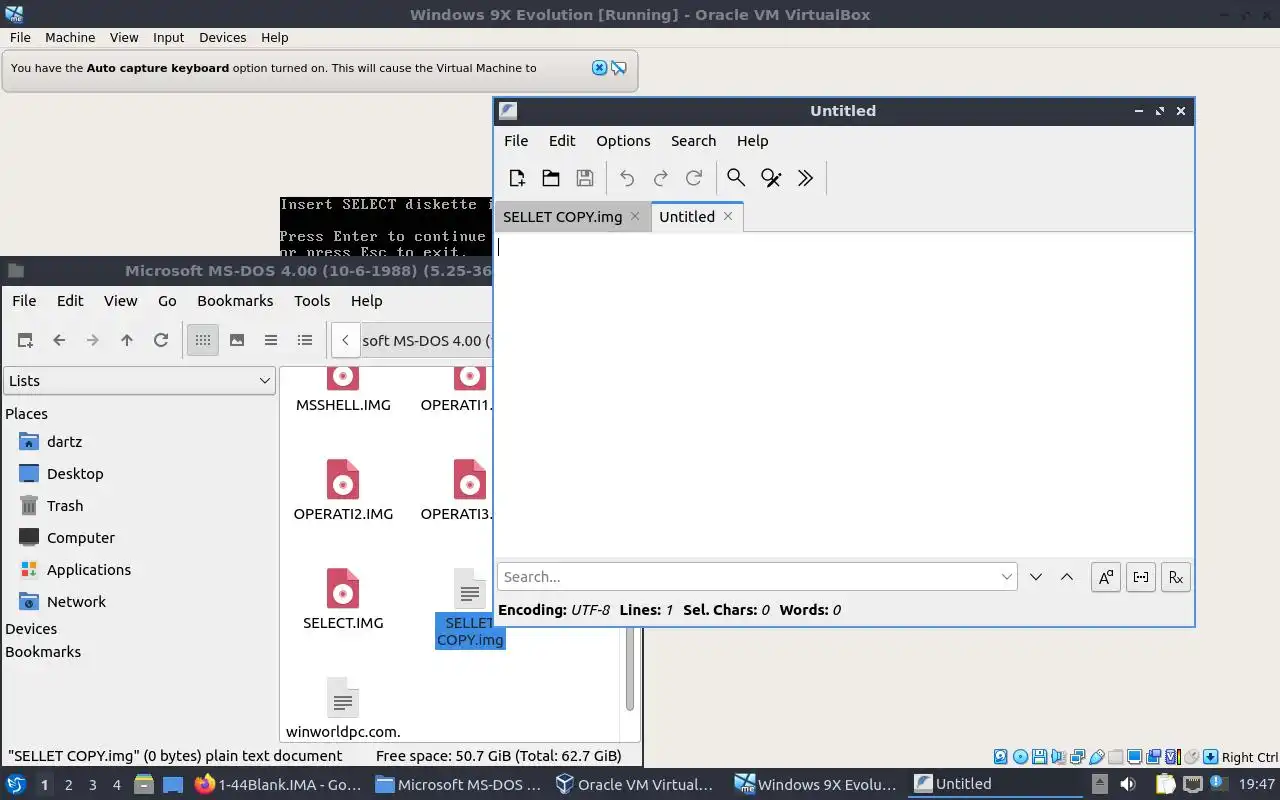1280x800 pixels.
Task: Expand the toolbar overflow double-chevron
Action: click(x=805, y=178)
